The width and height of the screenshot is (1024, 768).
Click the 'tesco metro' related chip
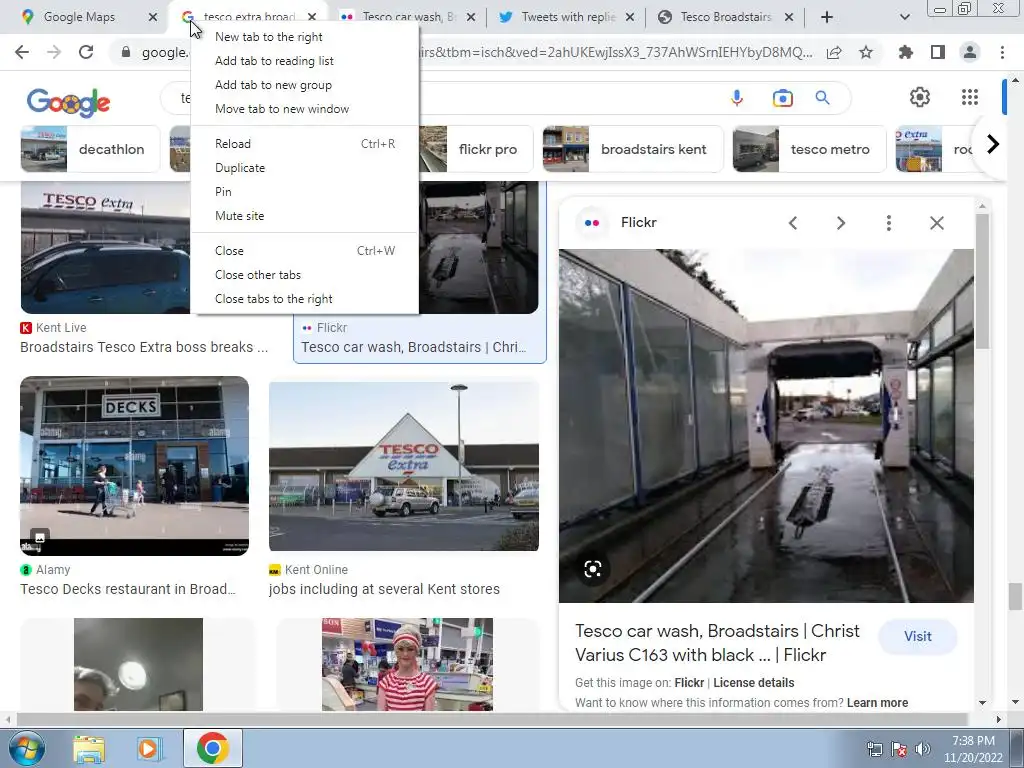coord(809,149)
